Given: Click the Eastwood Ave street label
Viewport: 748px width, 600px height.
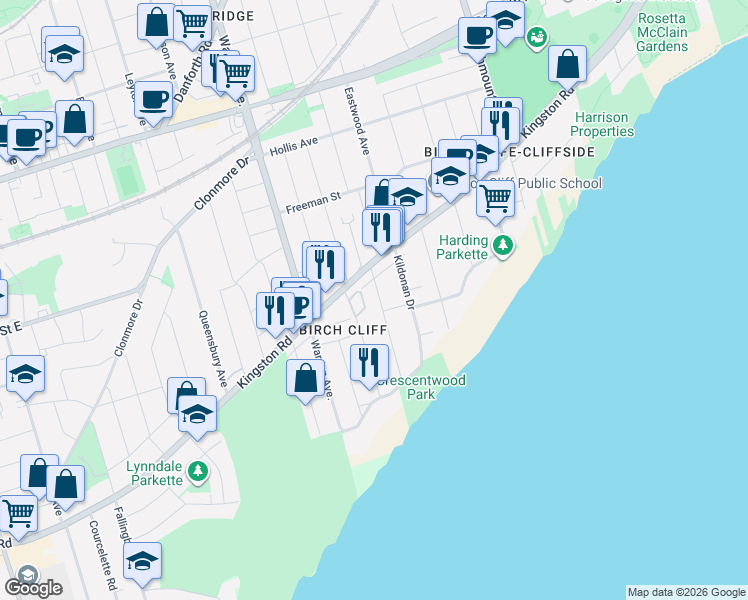Looking at the screenshot, I should tap(357, 121).
